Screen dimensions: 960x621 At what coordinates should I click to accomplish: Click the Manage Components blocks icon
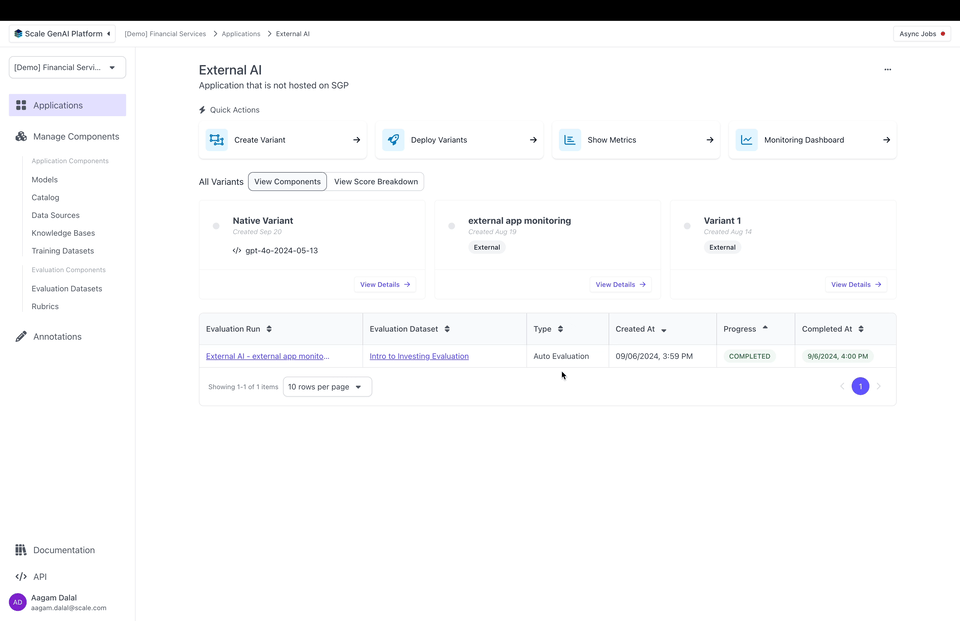(21, 137)
